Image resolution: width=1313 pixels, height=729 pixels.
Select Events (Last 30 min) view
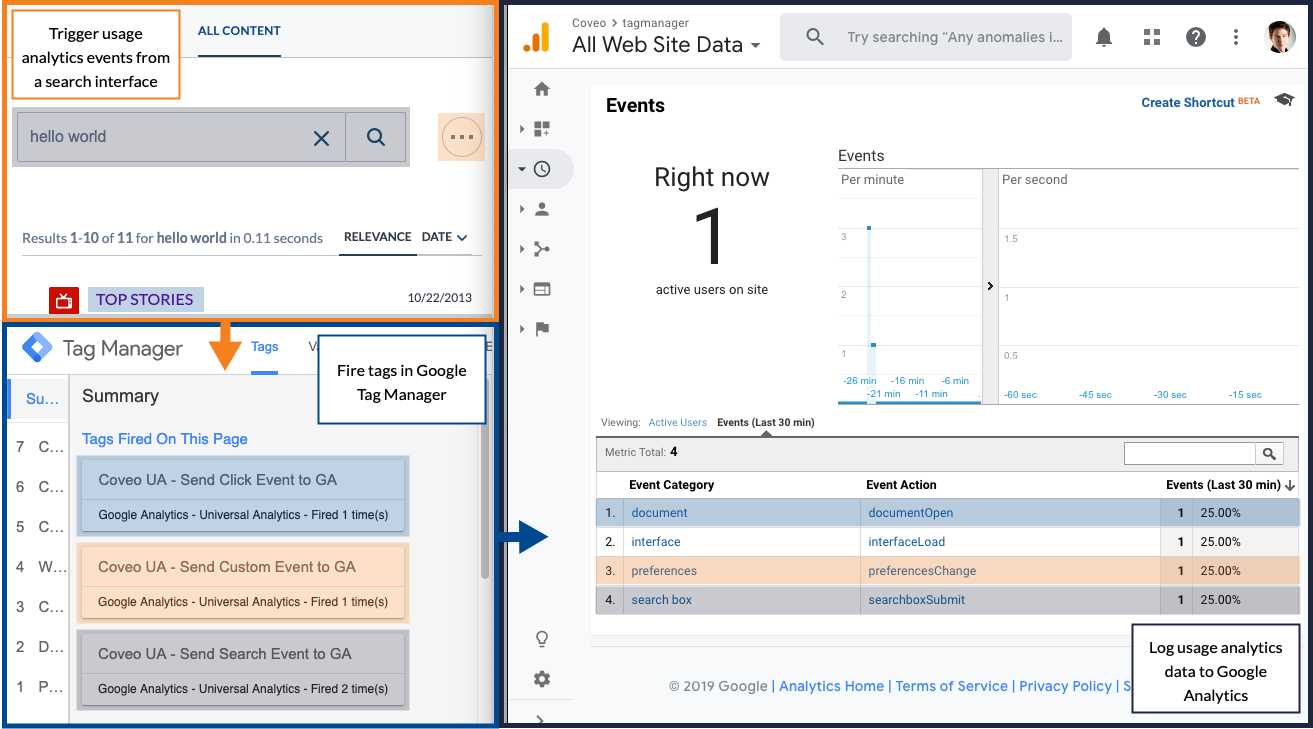click(x=765, y=423)
